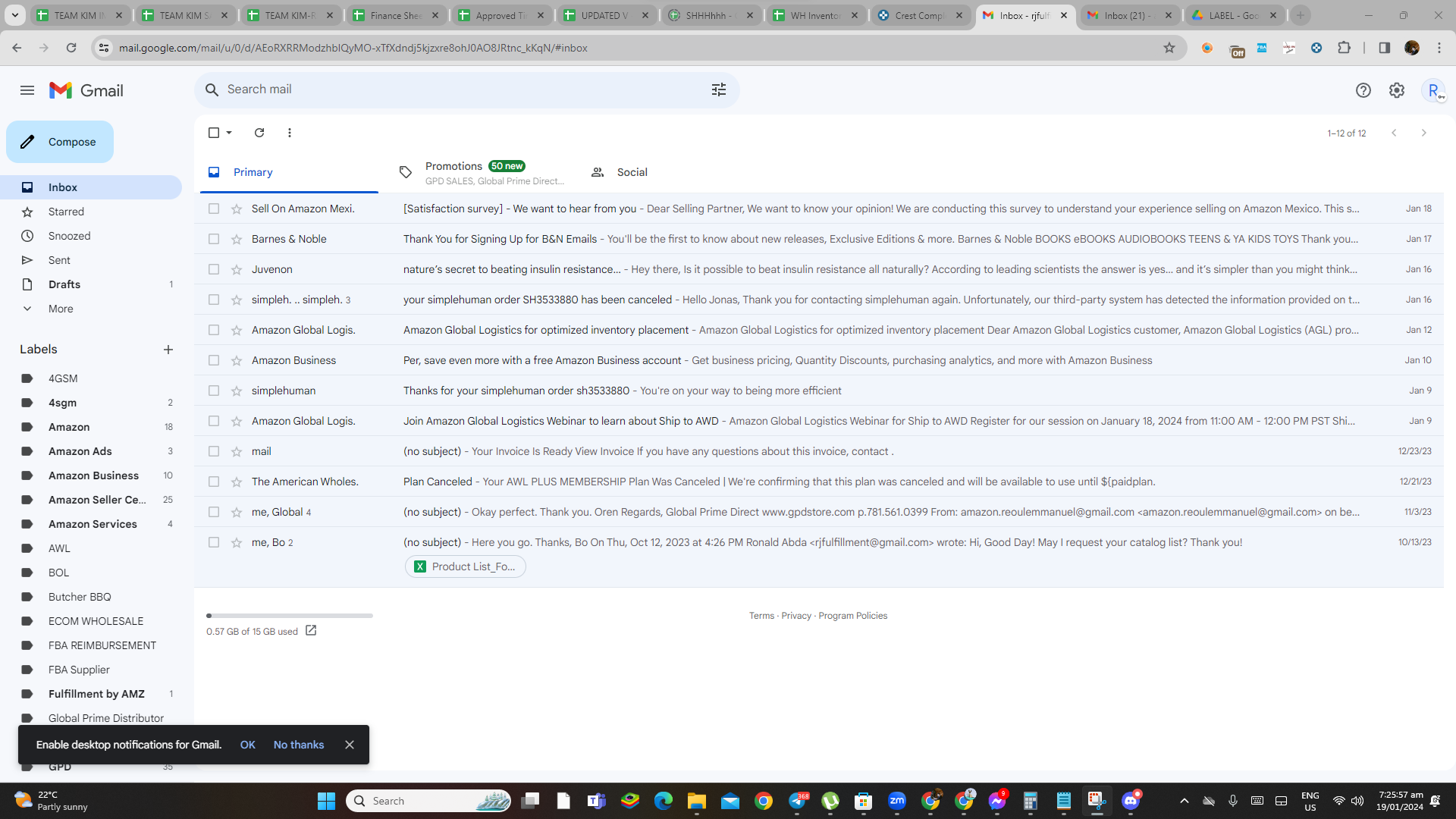
Task: Click No thanks on notifications banner
Action: click(299, 745)
